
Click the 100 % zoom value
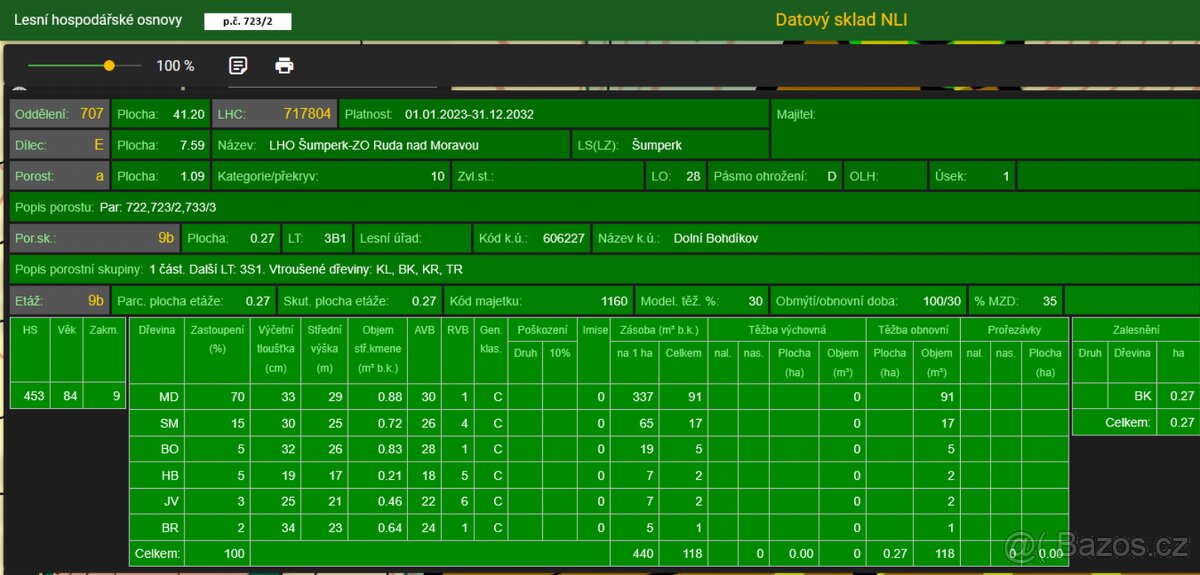(x=175, y=66)
